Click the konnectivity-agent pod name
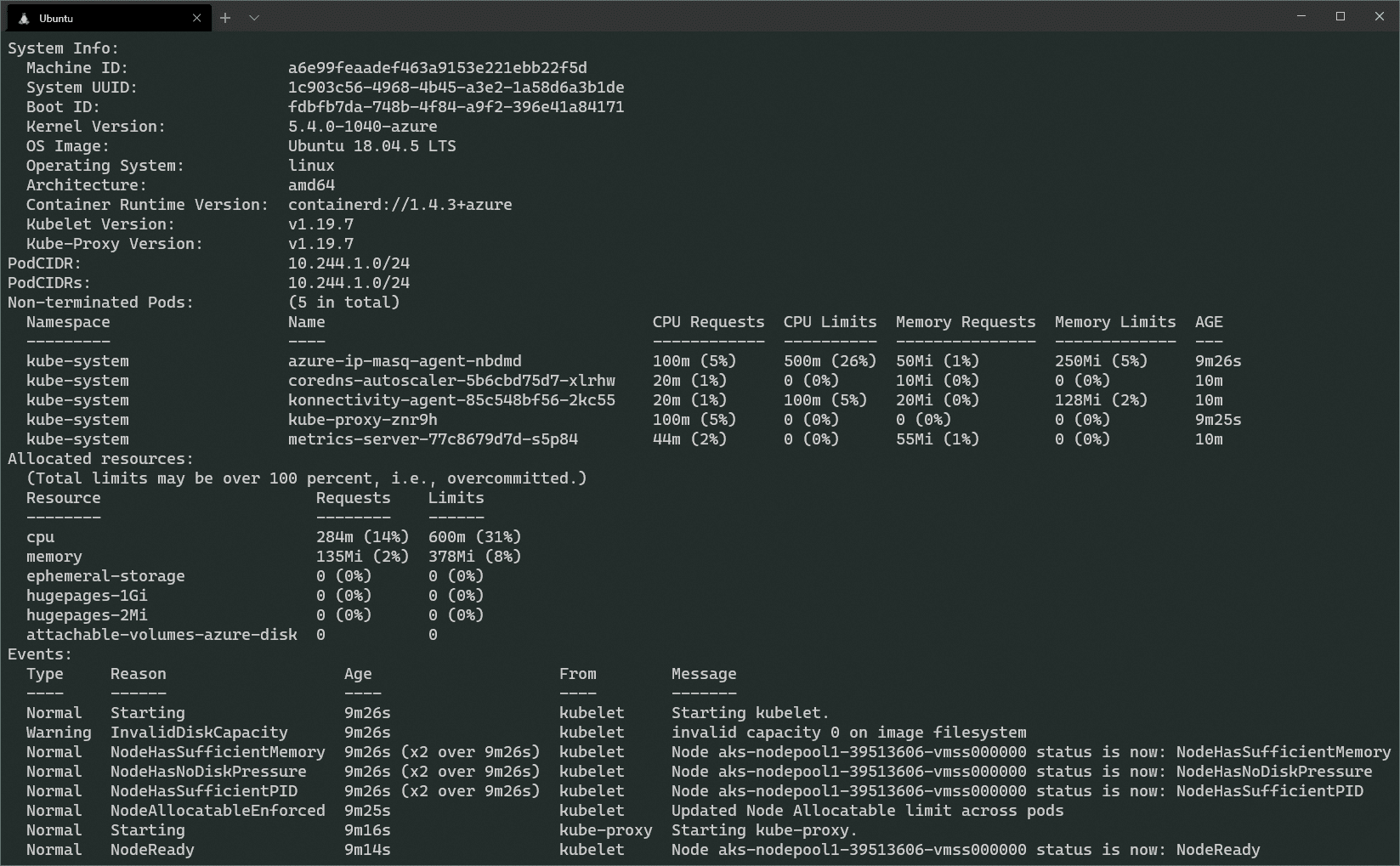 [x=451, y=400]
